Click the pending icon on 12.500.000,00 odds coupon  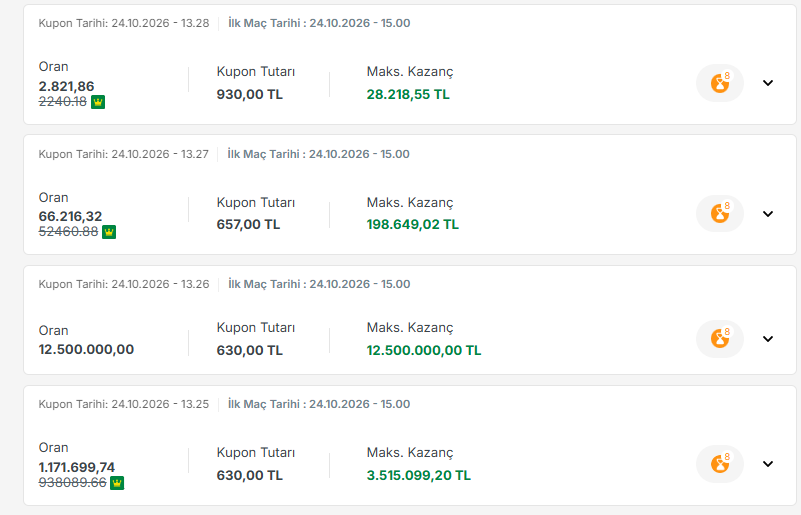(720, 339)
